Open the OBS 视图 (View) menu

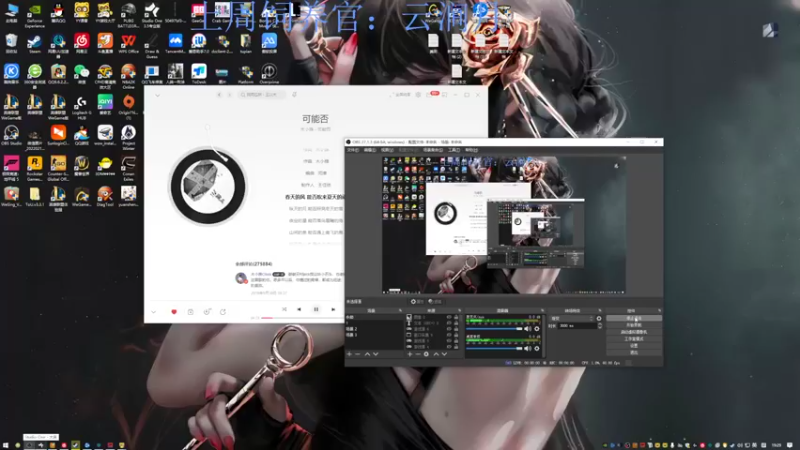(387, 150)
